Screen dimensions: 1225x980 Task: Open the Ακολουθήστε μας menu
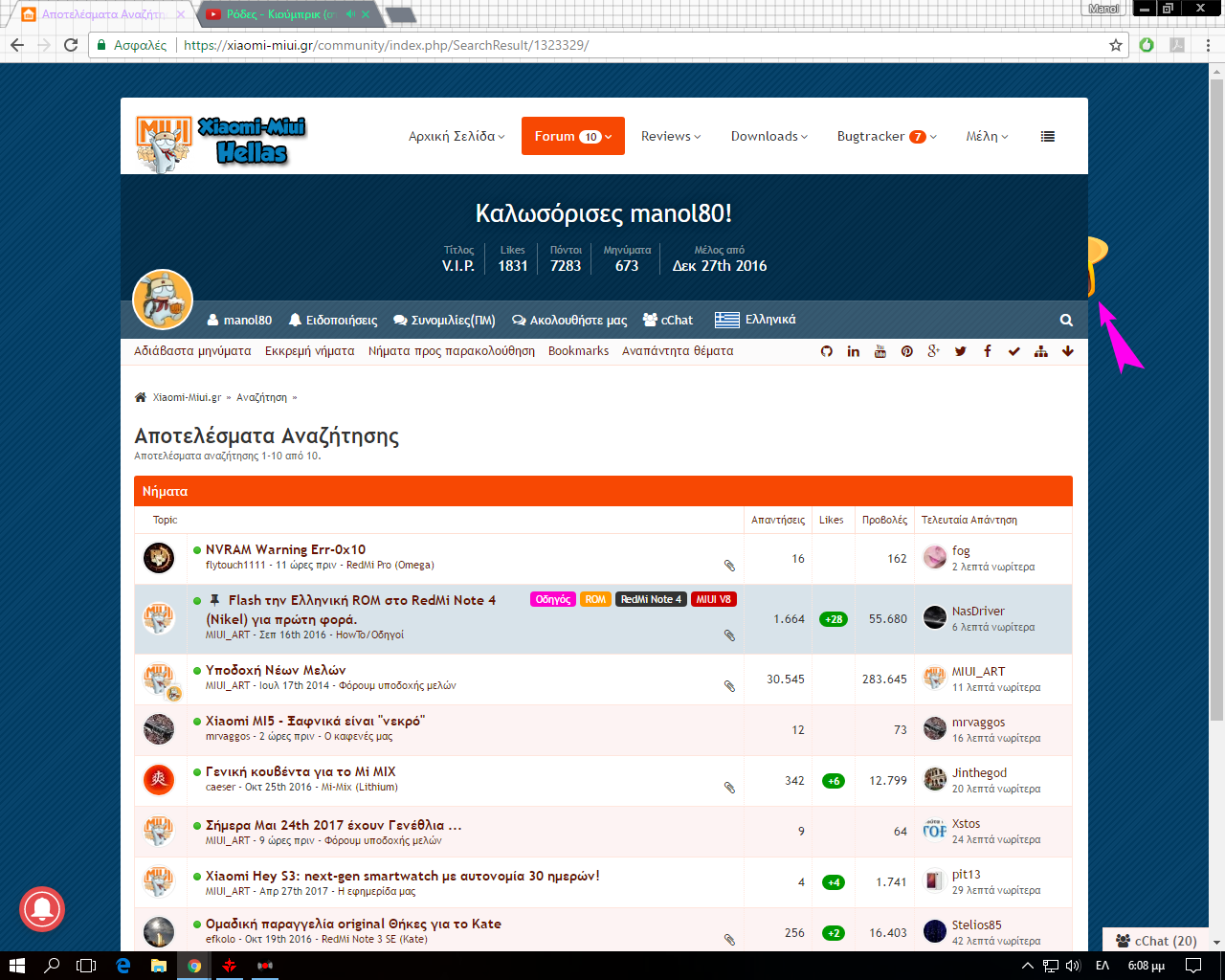point(569,320)
